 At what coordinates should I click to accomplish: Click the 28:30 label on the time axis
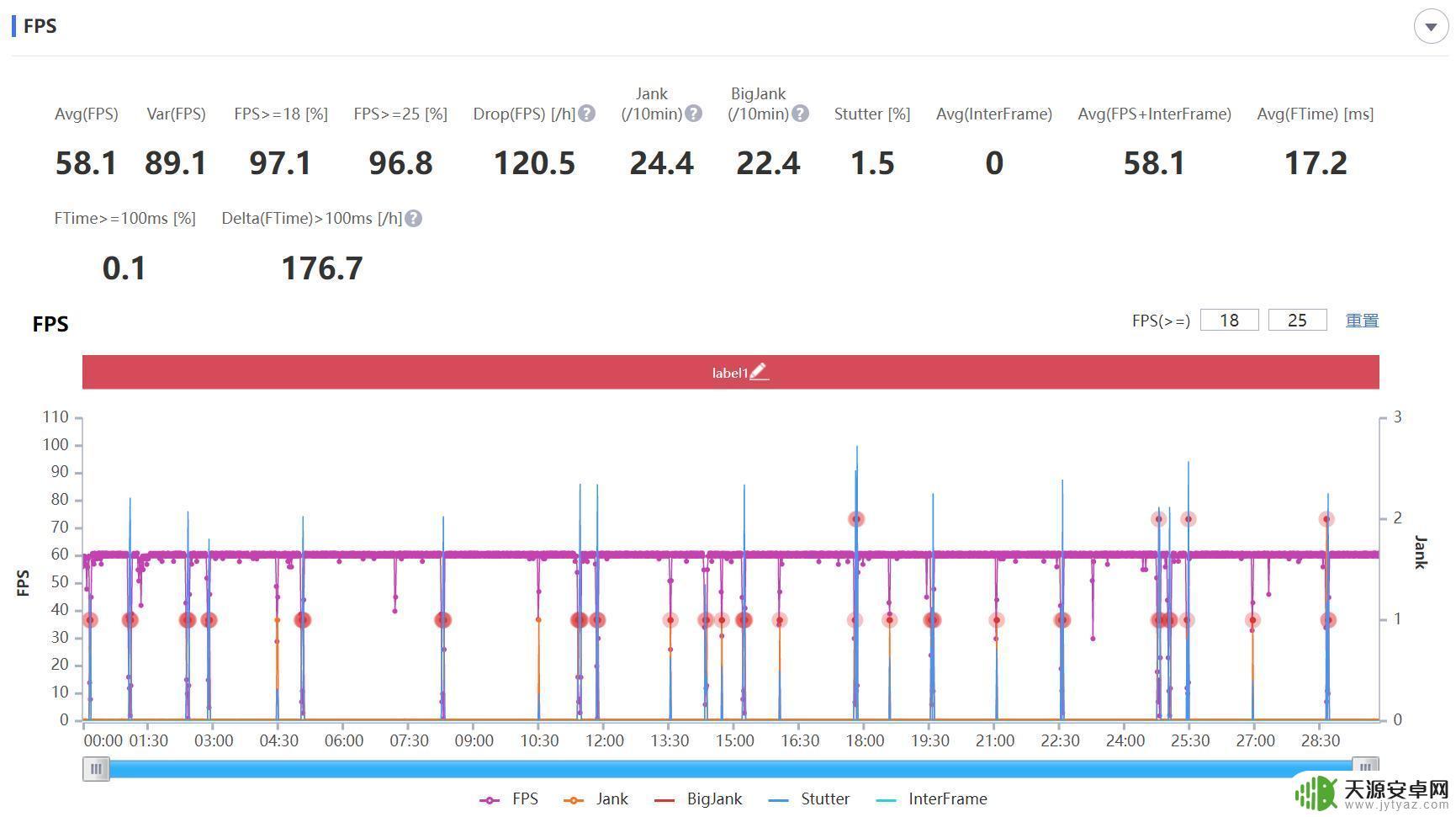(1321, 740)
